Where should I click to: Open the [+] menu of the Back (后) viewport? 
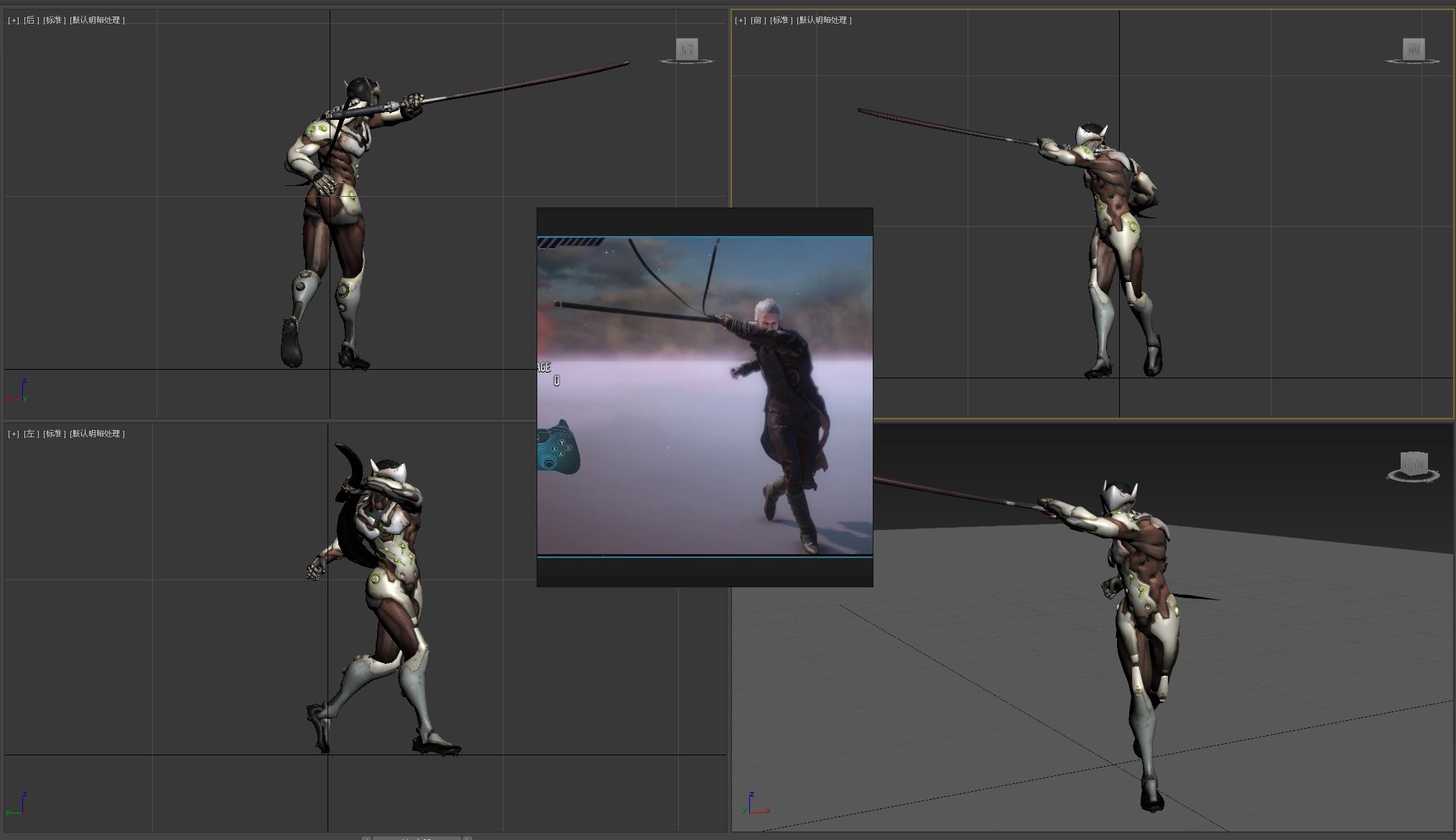point(14,20)
